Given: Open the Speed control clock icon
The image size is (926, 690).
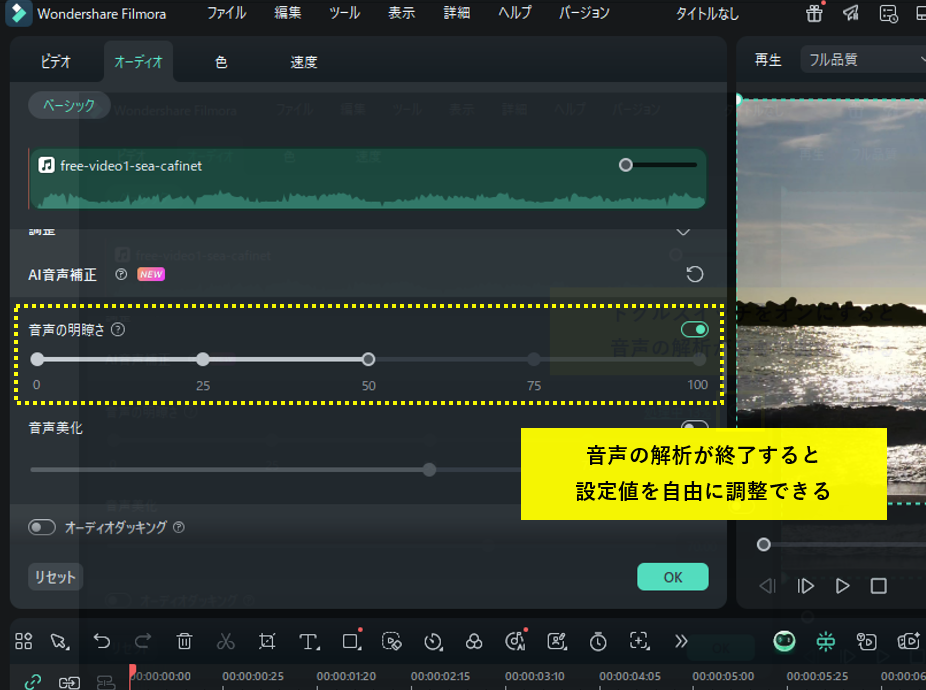Looking at the screenshot, I should tap(433, 642).
